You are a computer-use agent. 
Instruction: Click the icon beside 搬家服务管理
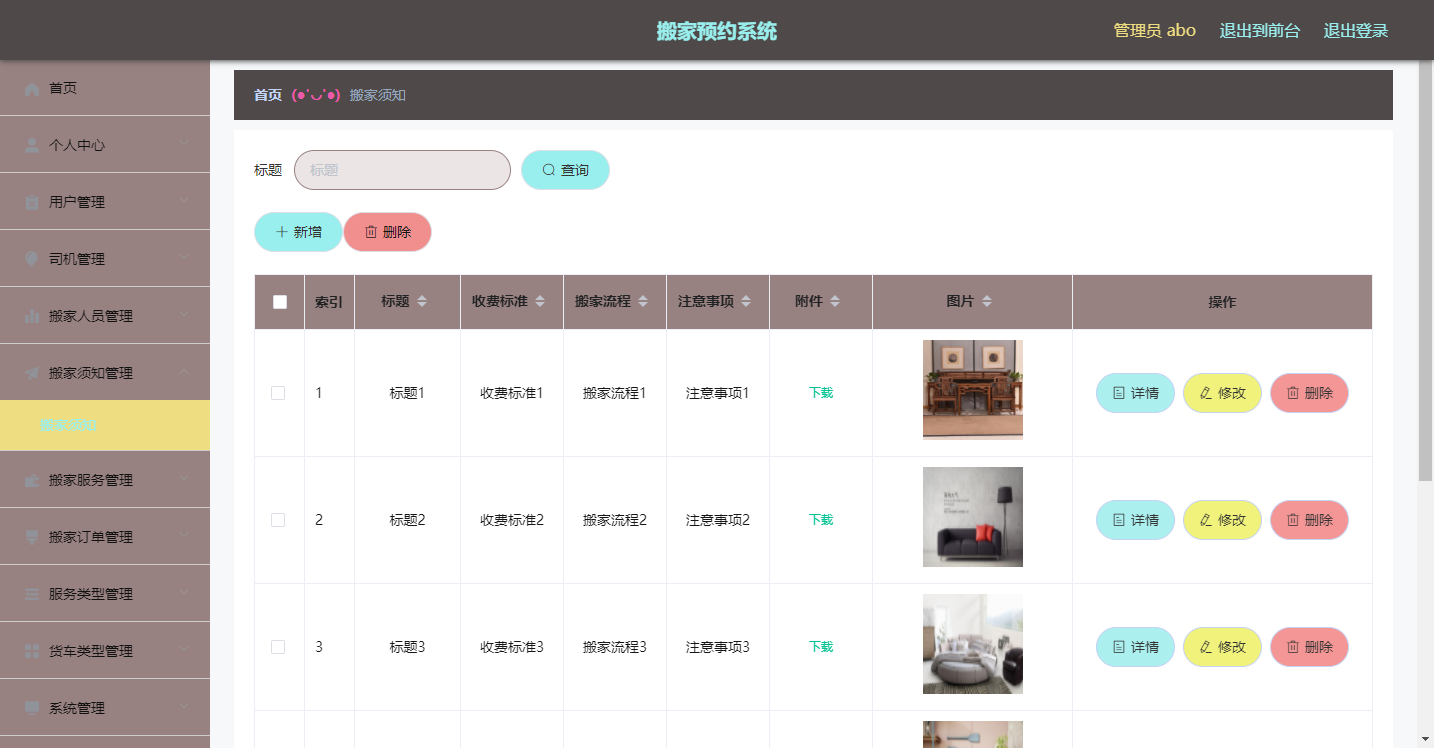point(32,481)
